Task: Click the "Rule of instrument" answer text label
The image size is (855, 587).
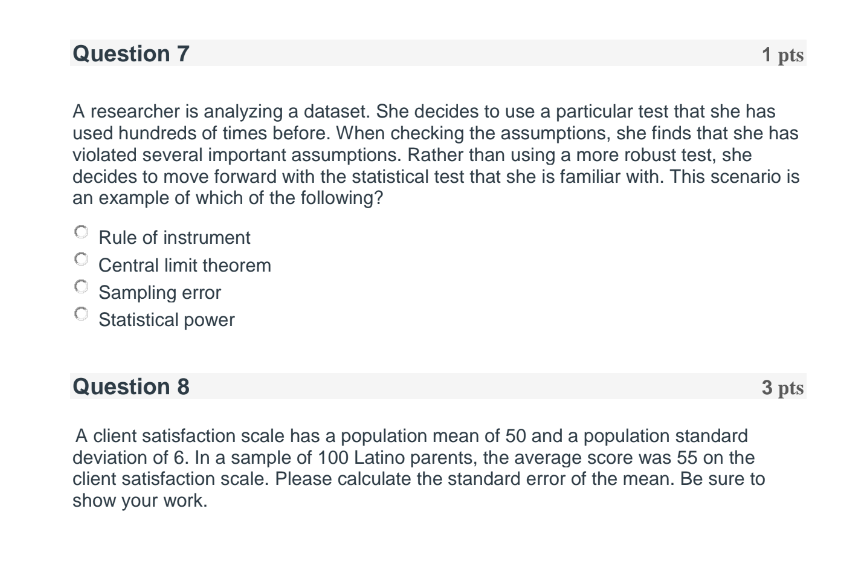Action: click(174, 238)
